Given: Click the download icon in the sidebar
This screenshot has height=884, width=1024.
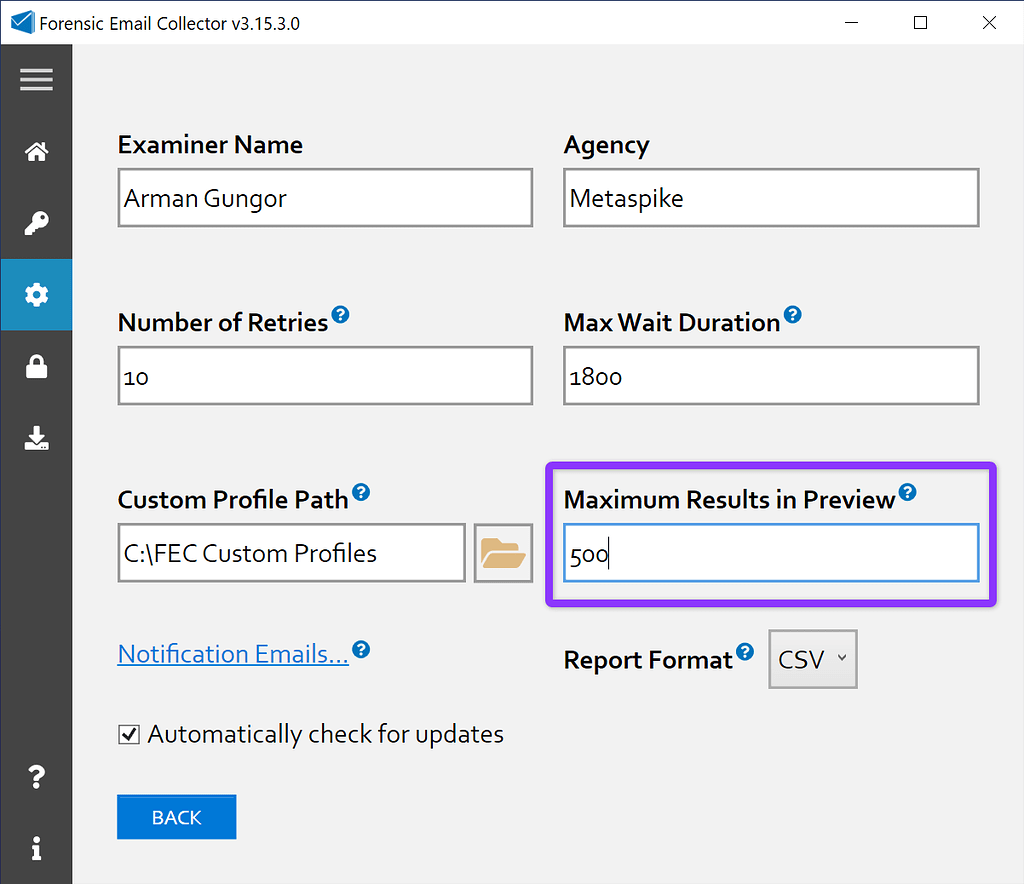Looking at the screenshot, I should coord(36,439).
